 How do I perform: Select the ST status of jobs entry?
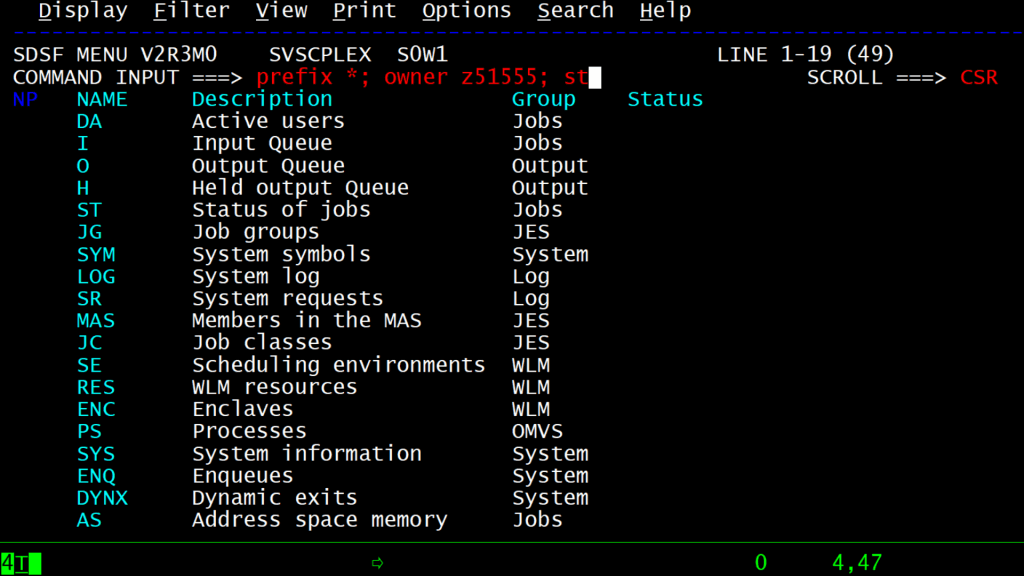(89, 210)
